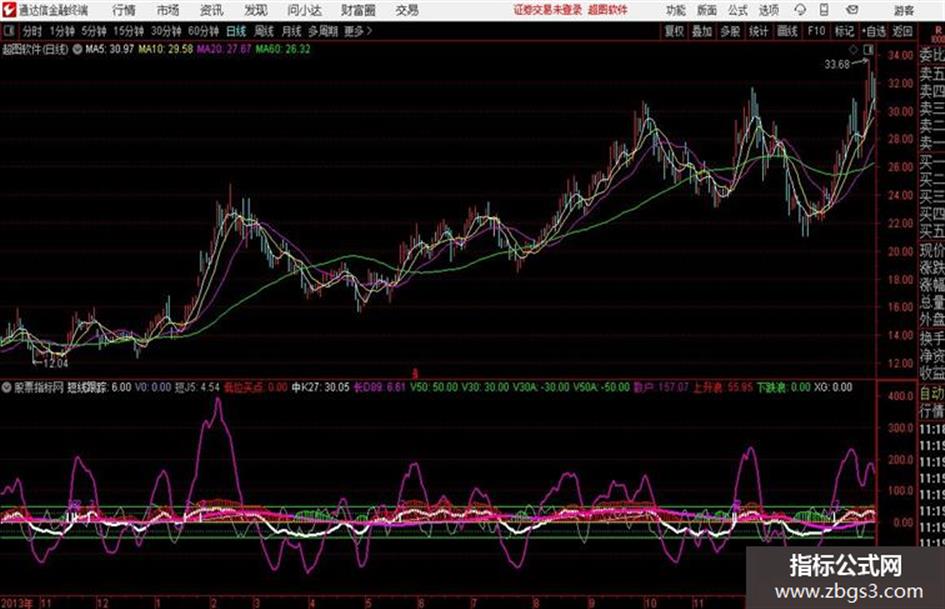Screen dimensions: 945x609
Task: Open the 行情 menu
Action: click(x=124, y=10)
